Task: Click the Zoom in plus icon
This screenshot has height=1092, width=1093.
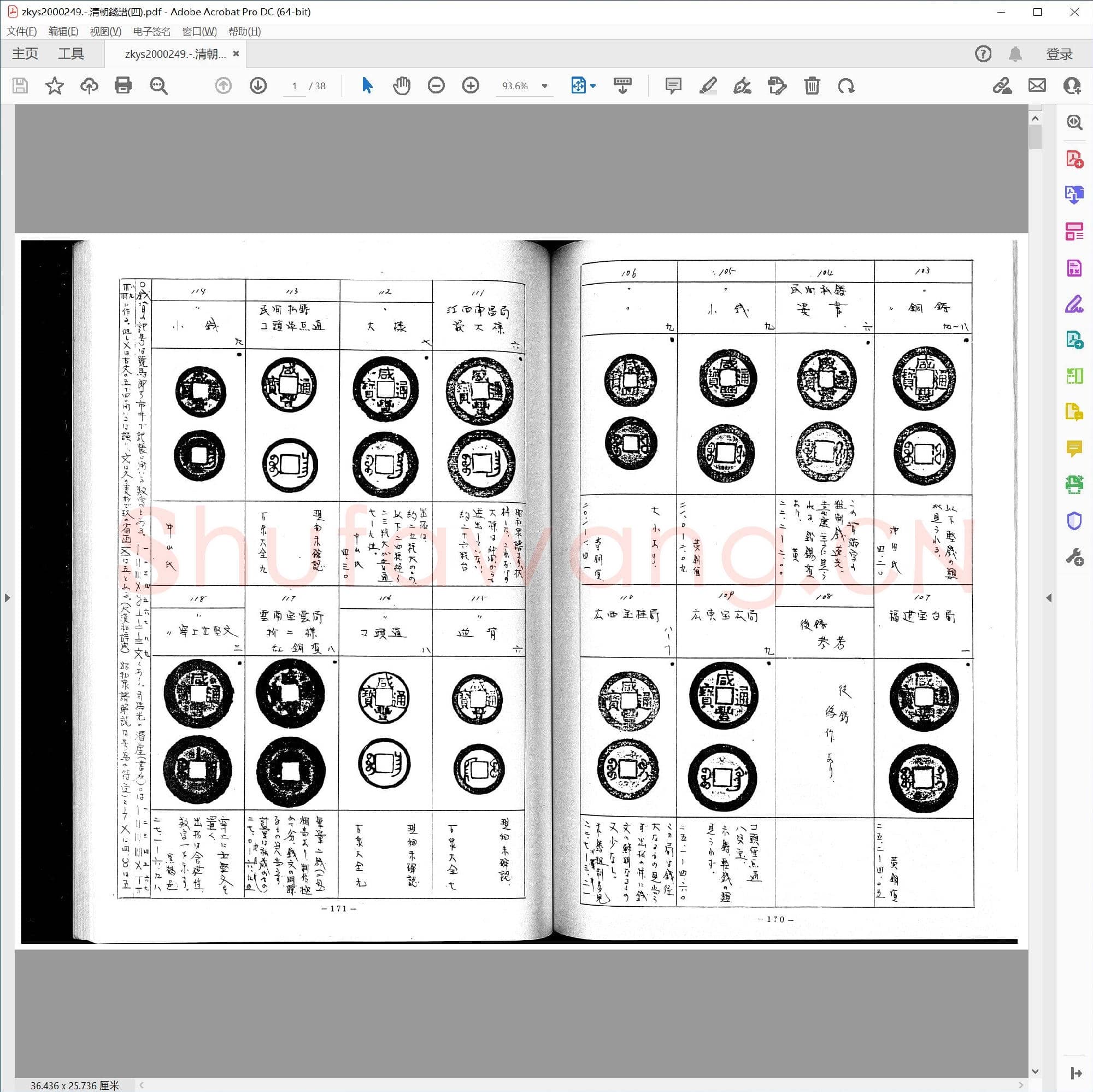Action: (470, 85)
